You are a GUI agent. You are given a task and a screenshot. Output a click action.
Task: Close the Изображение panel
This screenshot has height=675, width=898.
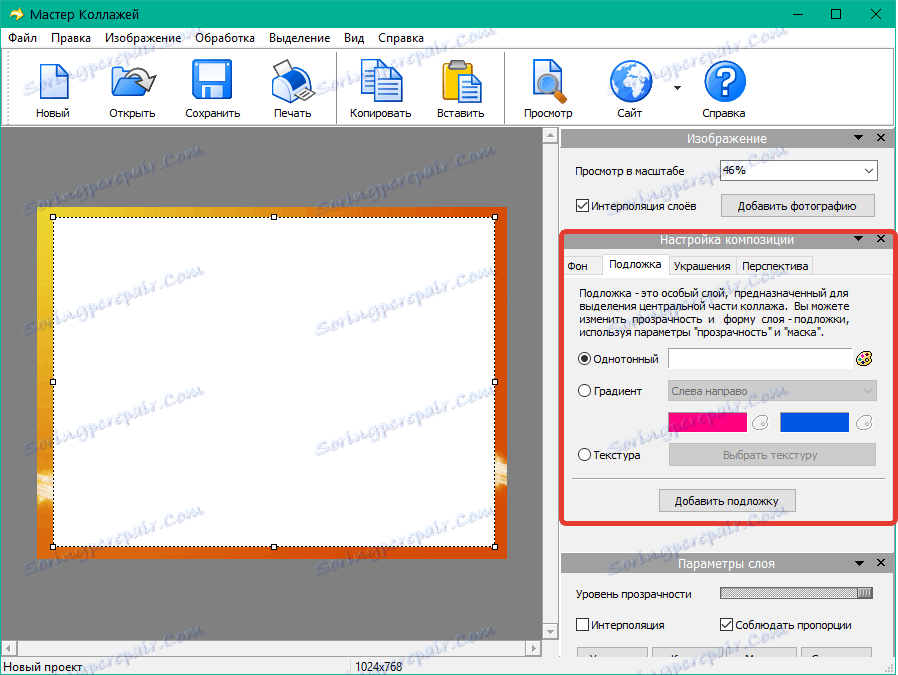[x=881, y=138]
